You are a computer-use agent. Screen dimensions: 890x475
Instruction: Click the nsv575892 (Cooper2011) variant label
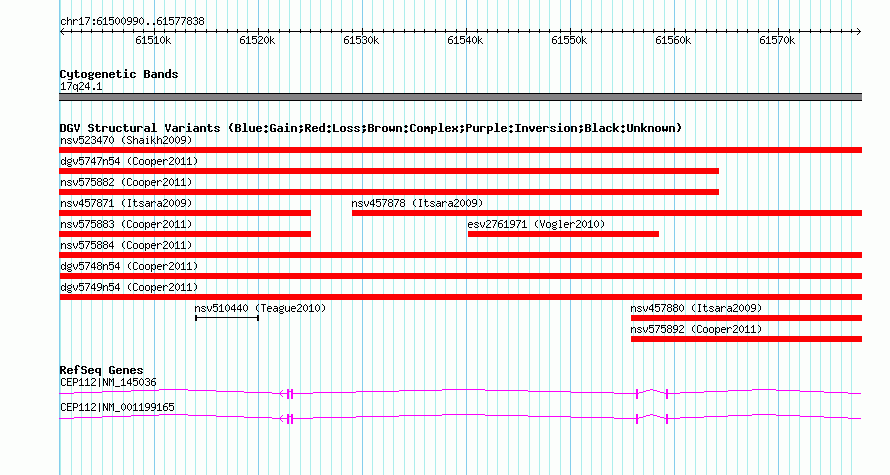pos(696,329)
